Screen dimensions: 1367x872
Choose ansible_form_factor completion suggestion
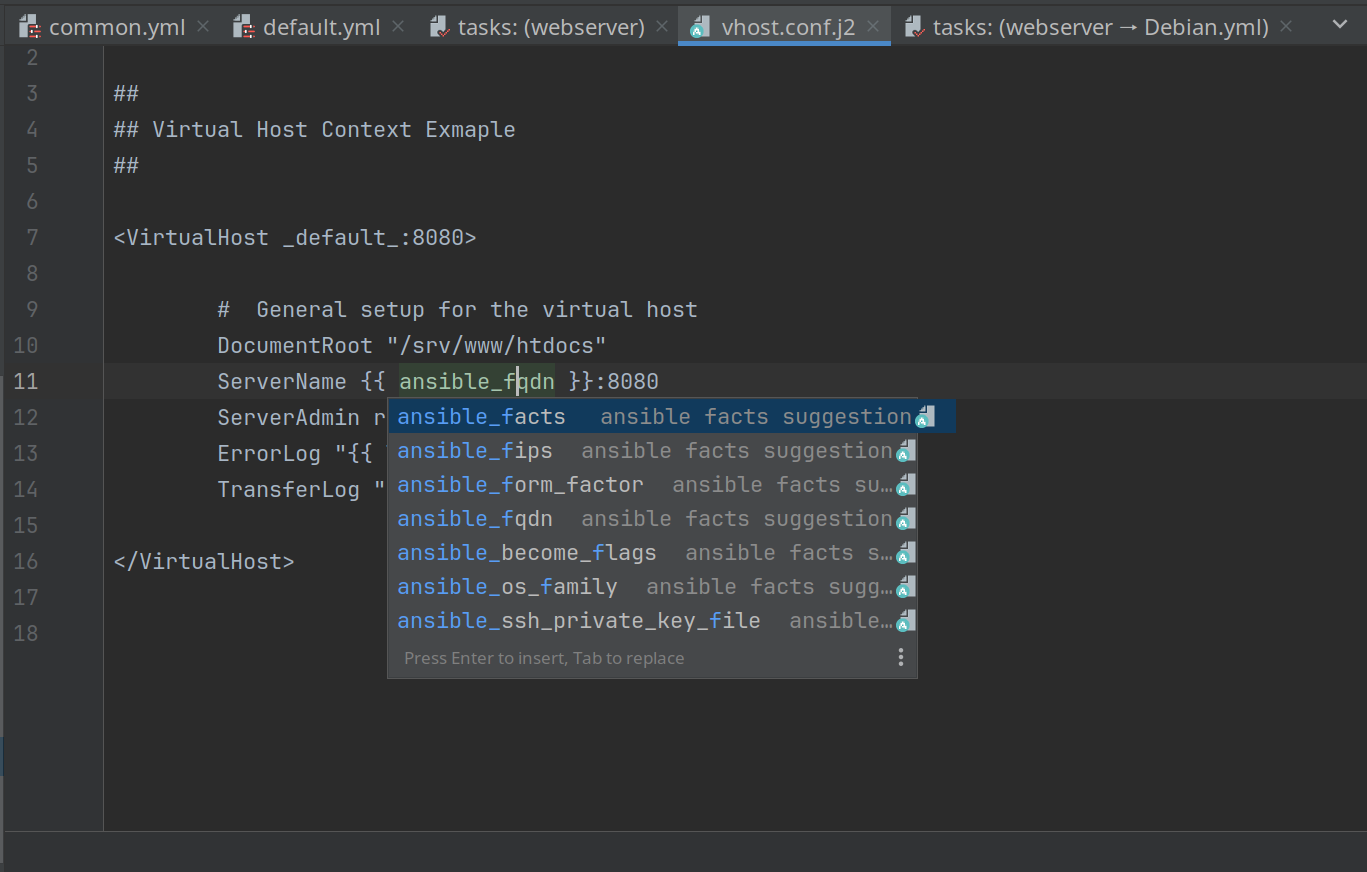(x=653, y=485)
